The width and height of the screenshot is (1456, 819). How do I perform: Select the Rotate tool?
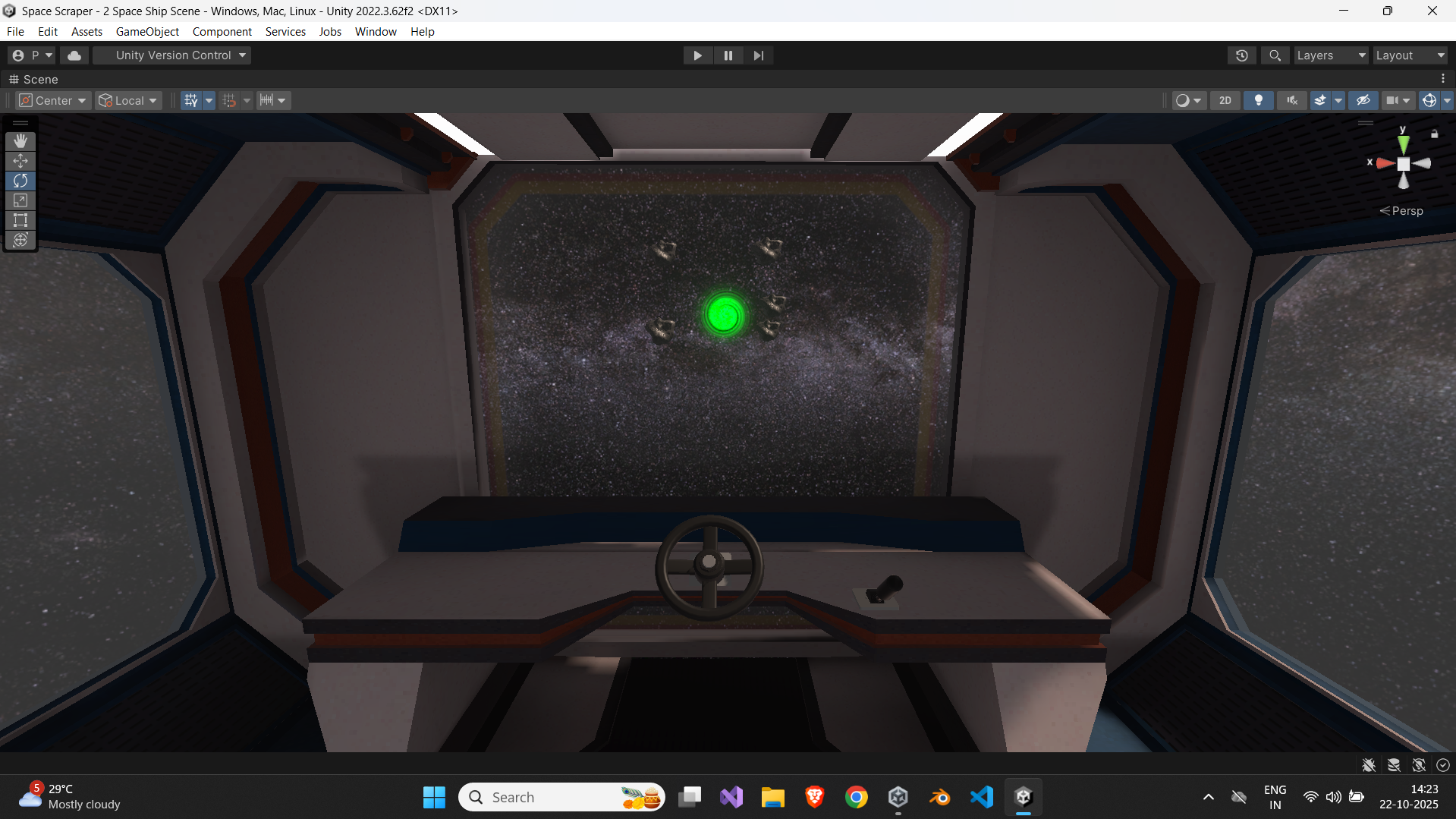point(20,181)
